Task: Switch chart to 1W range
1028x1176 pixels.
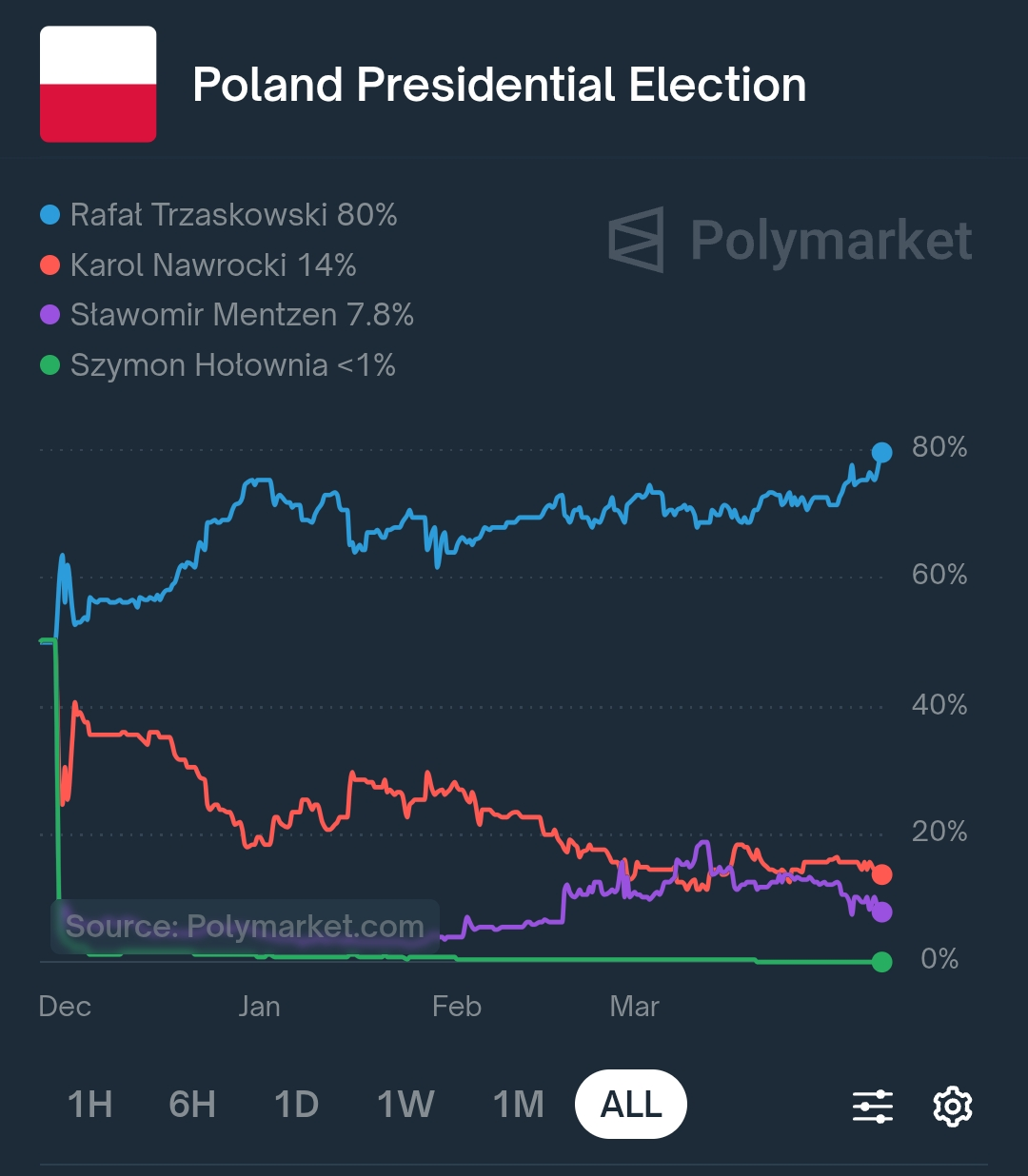Action: (x=405, y=1105)
